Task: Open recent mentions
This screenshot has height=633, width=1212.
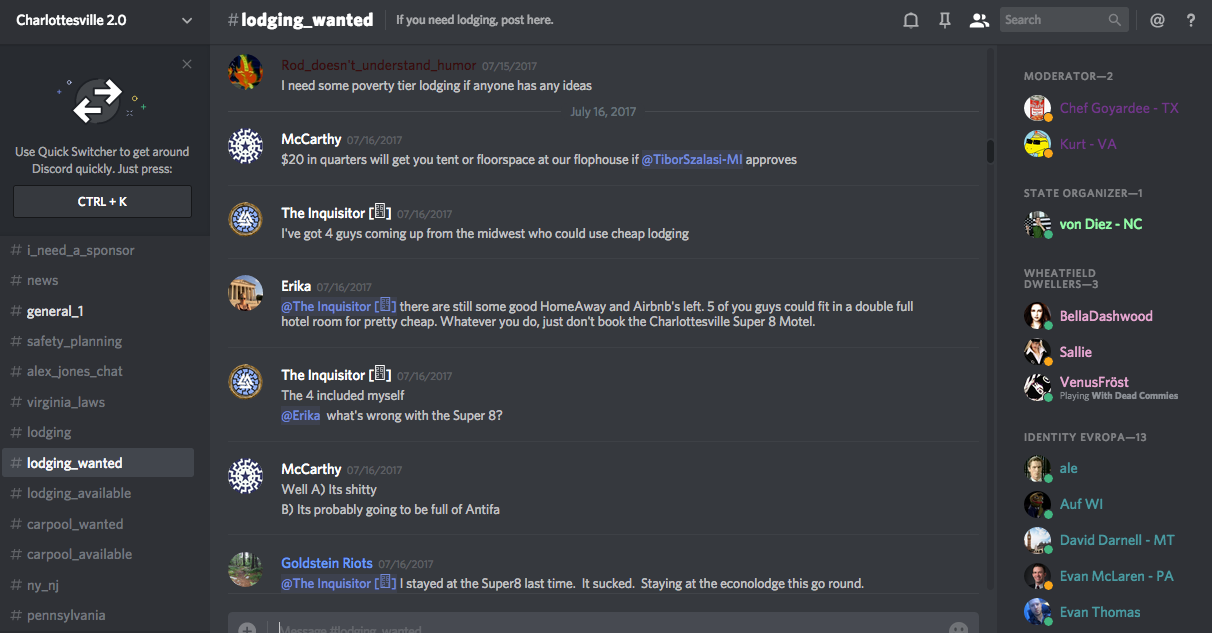Action: (x=1157, y=20)
